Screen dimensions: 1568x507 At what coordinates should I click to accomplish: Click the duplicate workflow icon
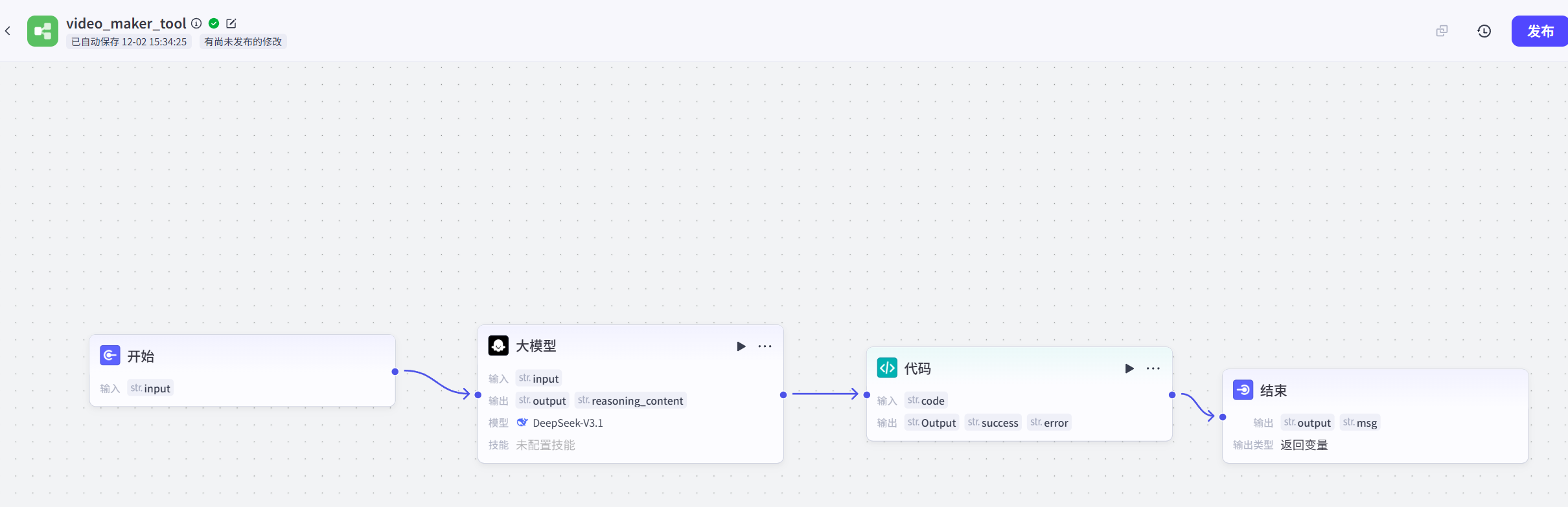coord(1442,31)
